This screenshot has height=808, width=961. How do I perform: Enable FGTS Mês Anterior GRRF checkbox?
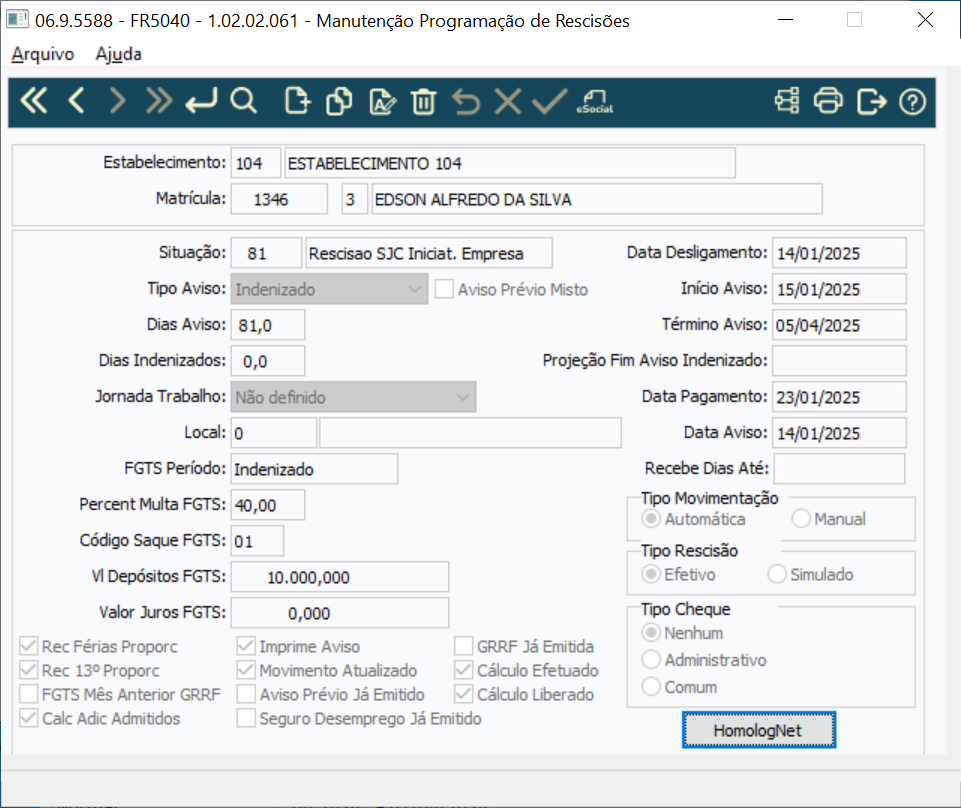pos(28,694)
